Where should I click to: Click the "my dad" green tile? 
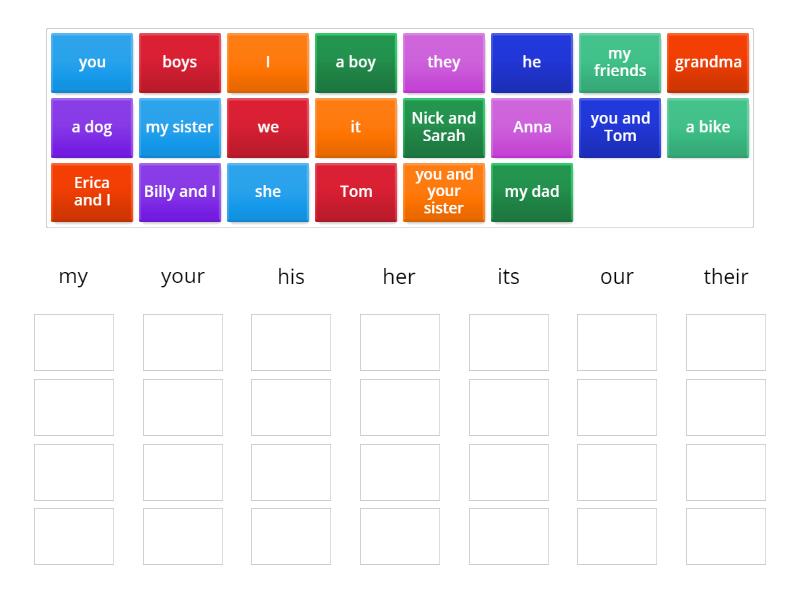[531, 191]
